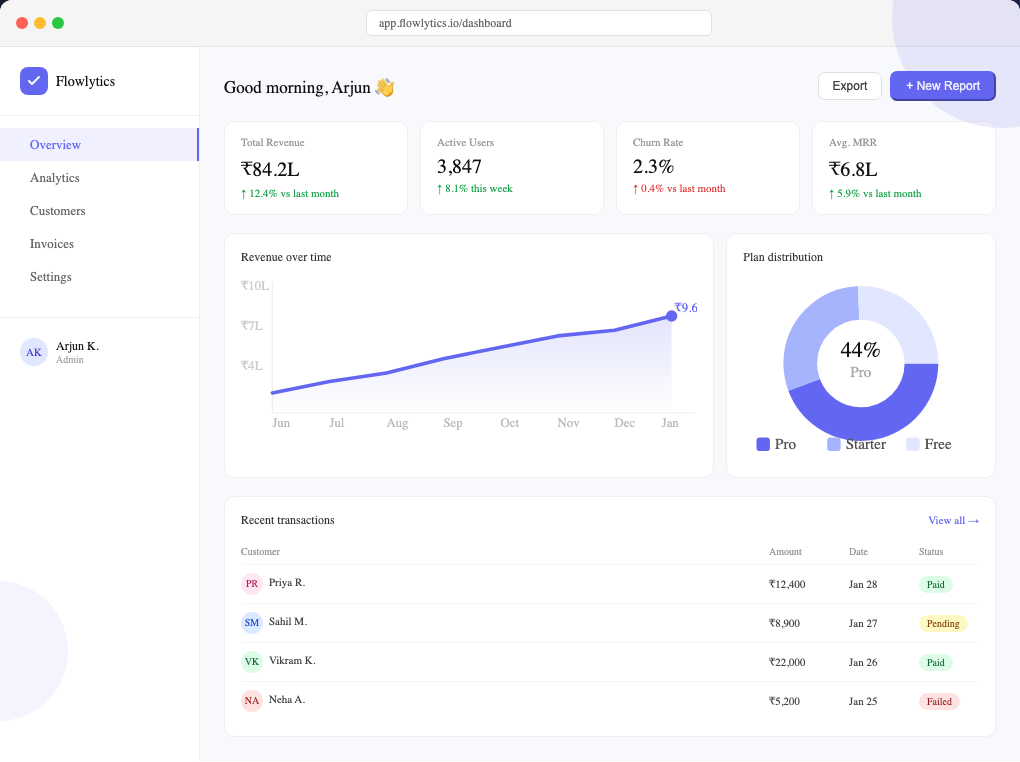Click the Oct label on chart axis
The image size is (1020, 762).
pyautogui.click(x=509, y=423)
